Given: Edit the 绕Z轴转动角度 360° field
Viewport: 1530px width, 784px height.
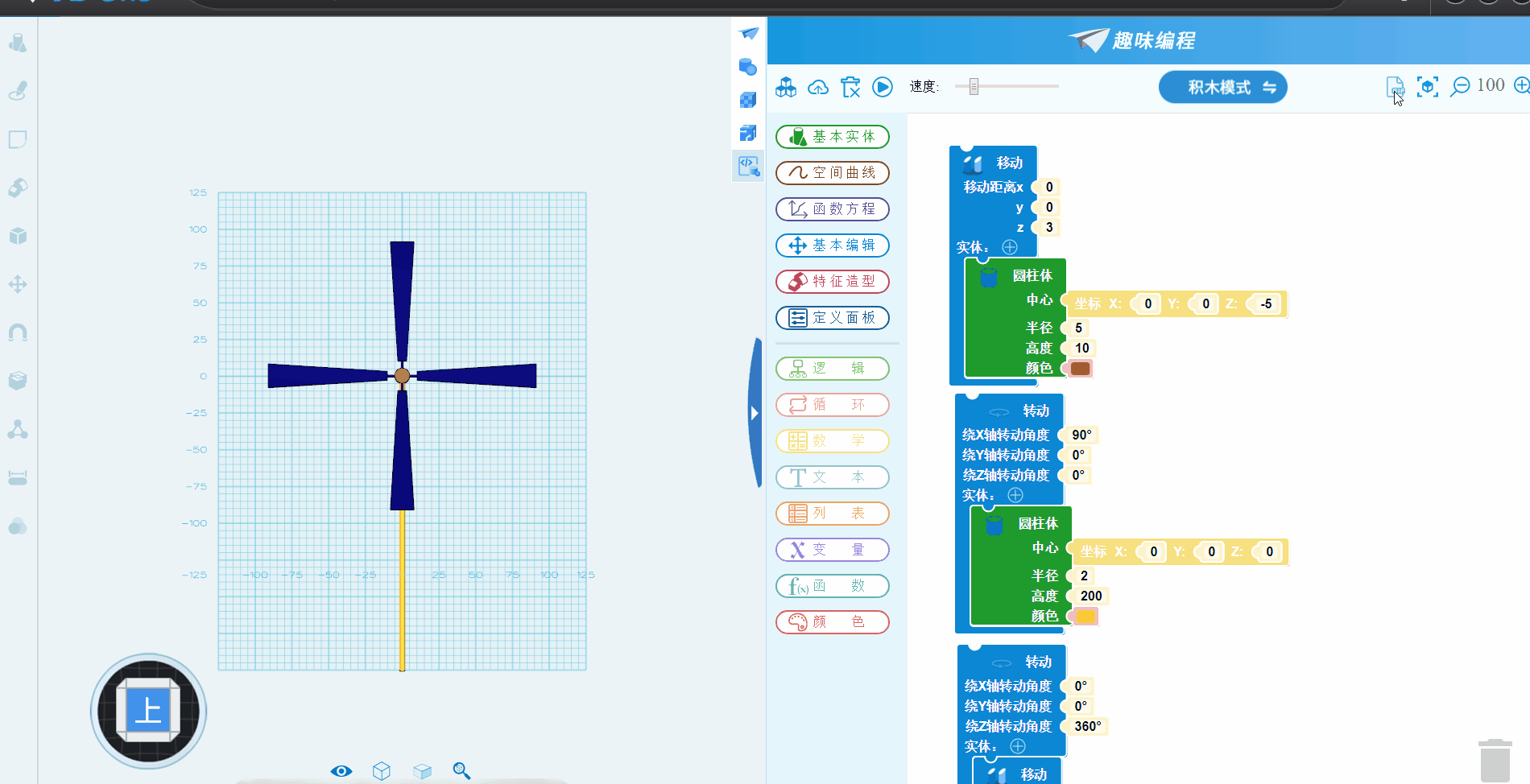Looking at the screenshot, I should [x=1087, y=726].
